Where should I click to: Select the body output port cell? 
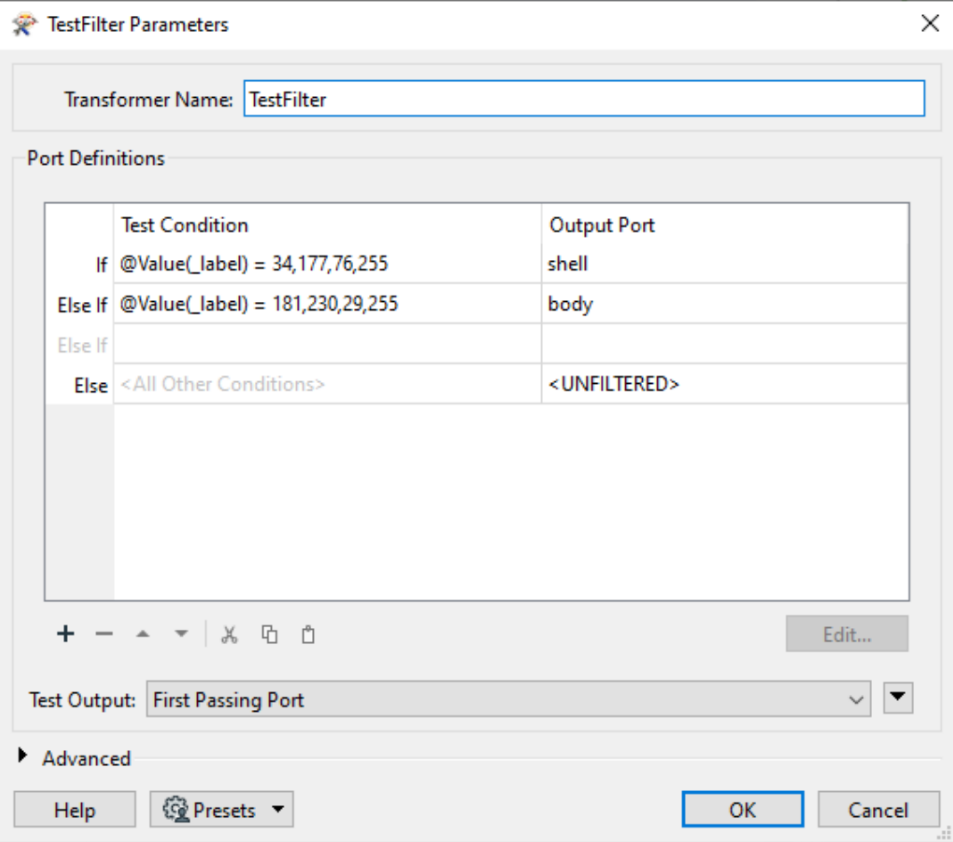(724, 304)
